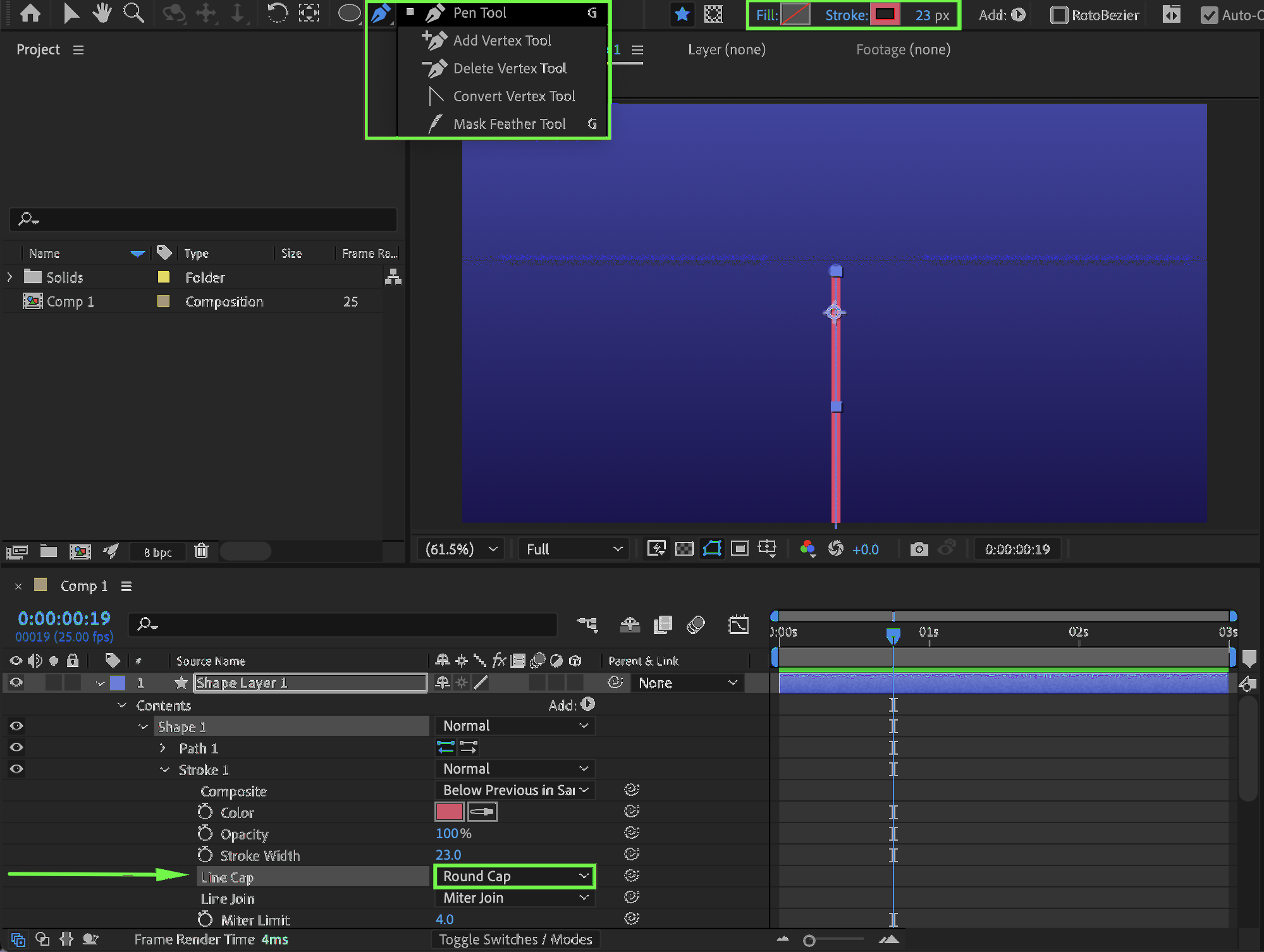This screenshot has width=1264, height=952.
Task: Open the Project panel menu
Action: click(78, 50)
